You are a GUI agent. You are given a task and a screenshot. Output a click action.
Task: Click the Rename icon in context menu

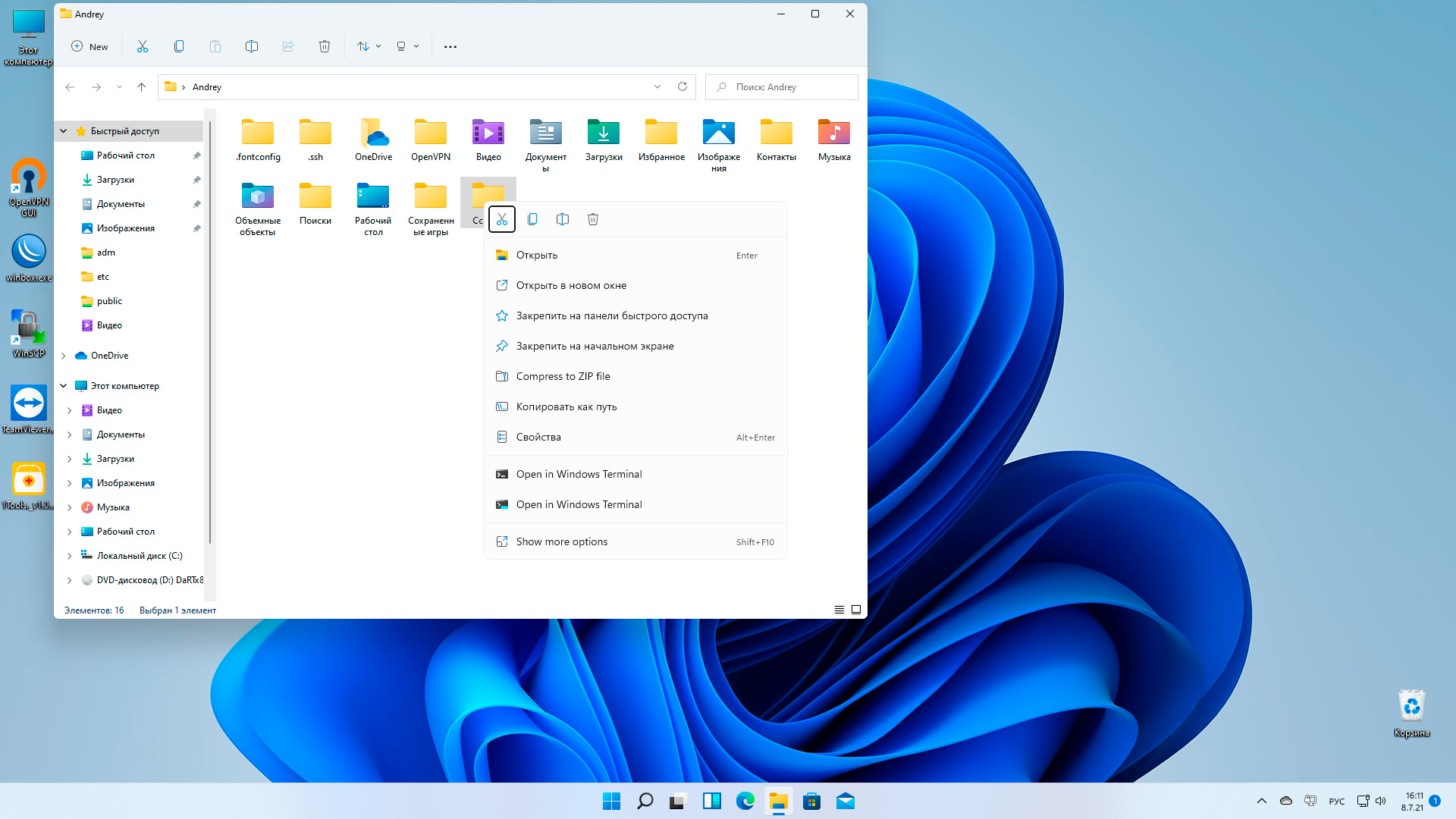[x=563, y=219]
